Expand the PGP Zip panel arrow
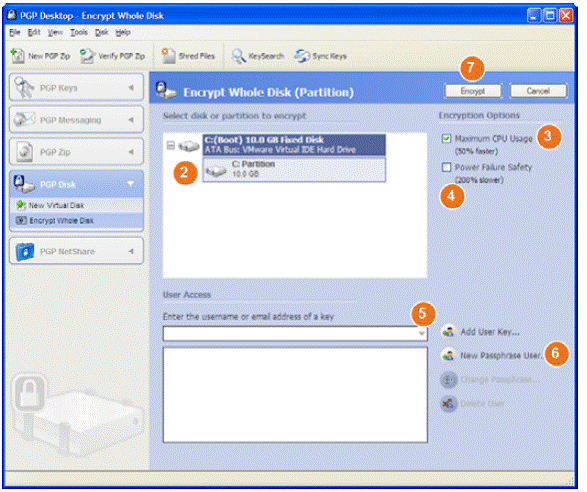This screenshot has height=492, width=587. coord(131,152)
